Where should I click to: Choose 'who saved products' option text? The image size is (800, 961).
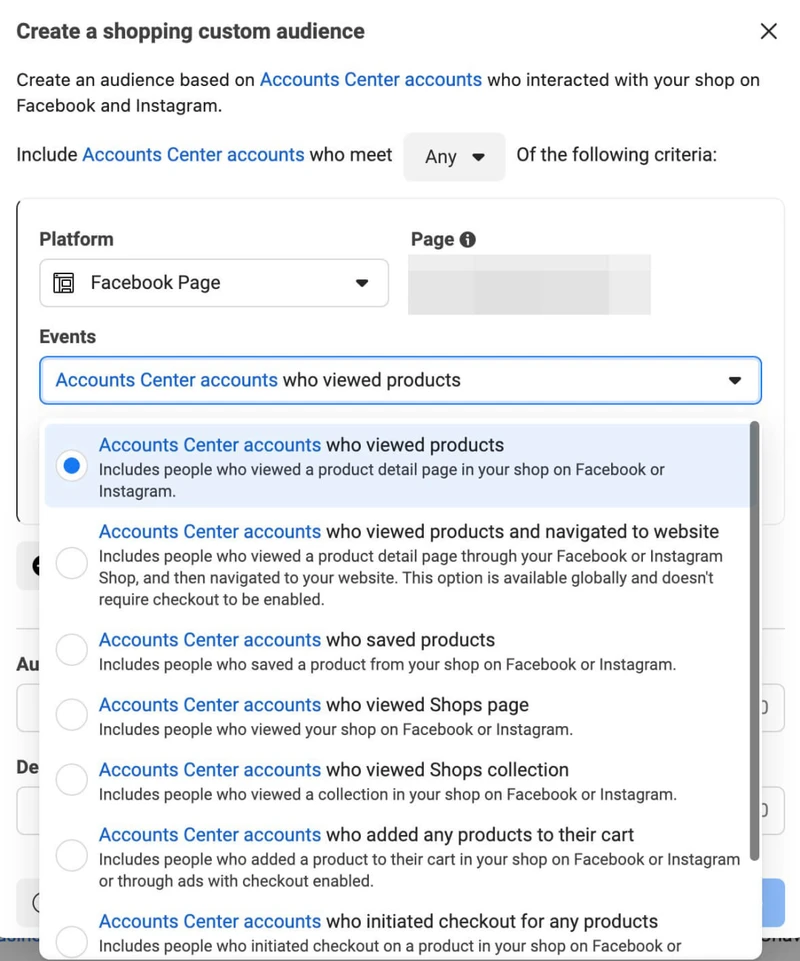pyautogui.click(x=410, y=640)
